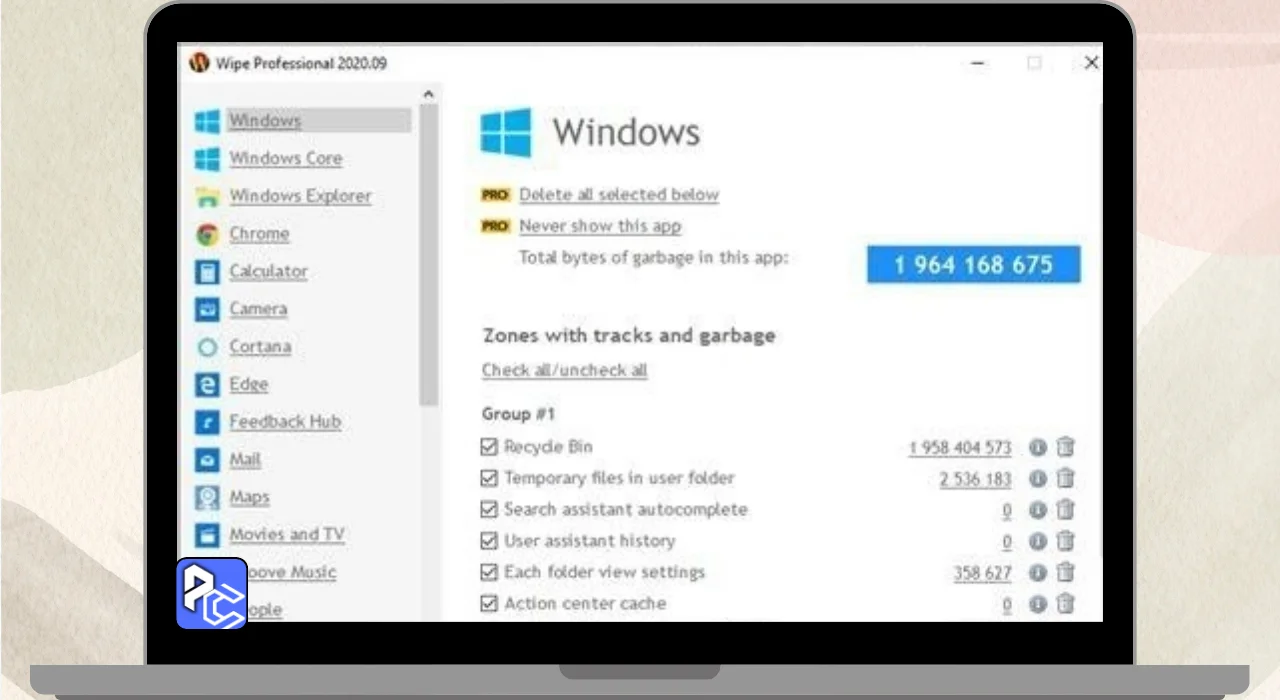The width and height of the screenshot is (1280, 700).
Task: Click the Edge browser icon
Action: click(207, 385)
